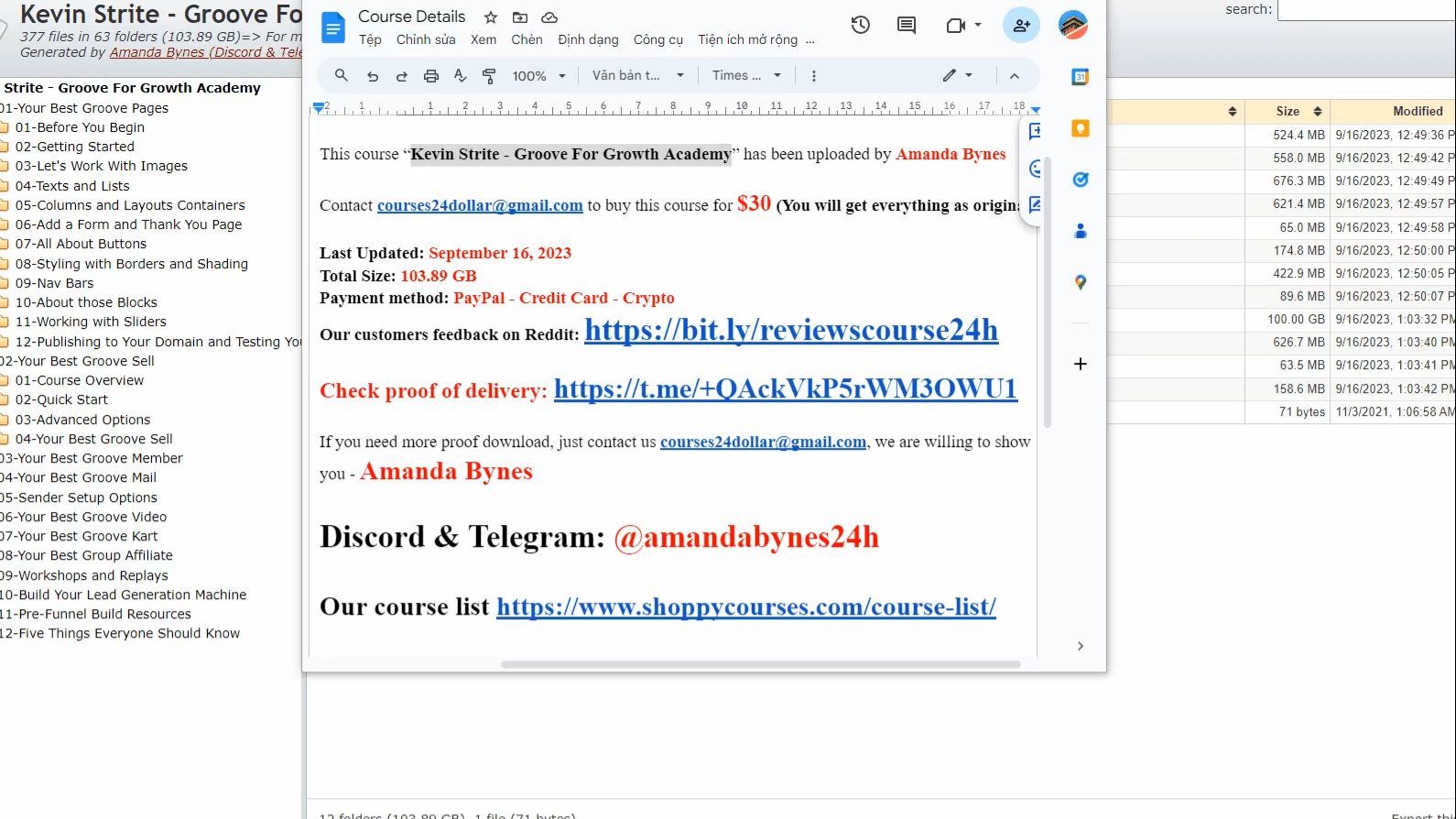The width and height of the screenshot is (1456, 819).
Task: Open Google Maps side panel
Action: tap(1081, 283)
